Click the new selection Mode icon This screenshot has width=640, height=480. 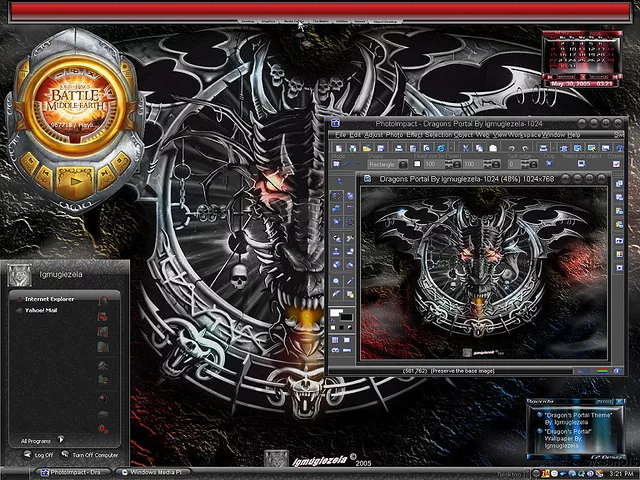[x=336, y=164]
